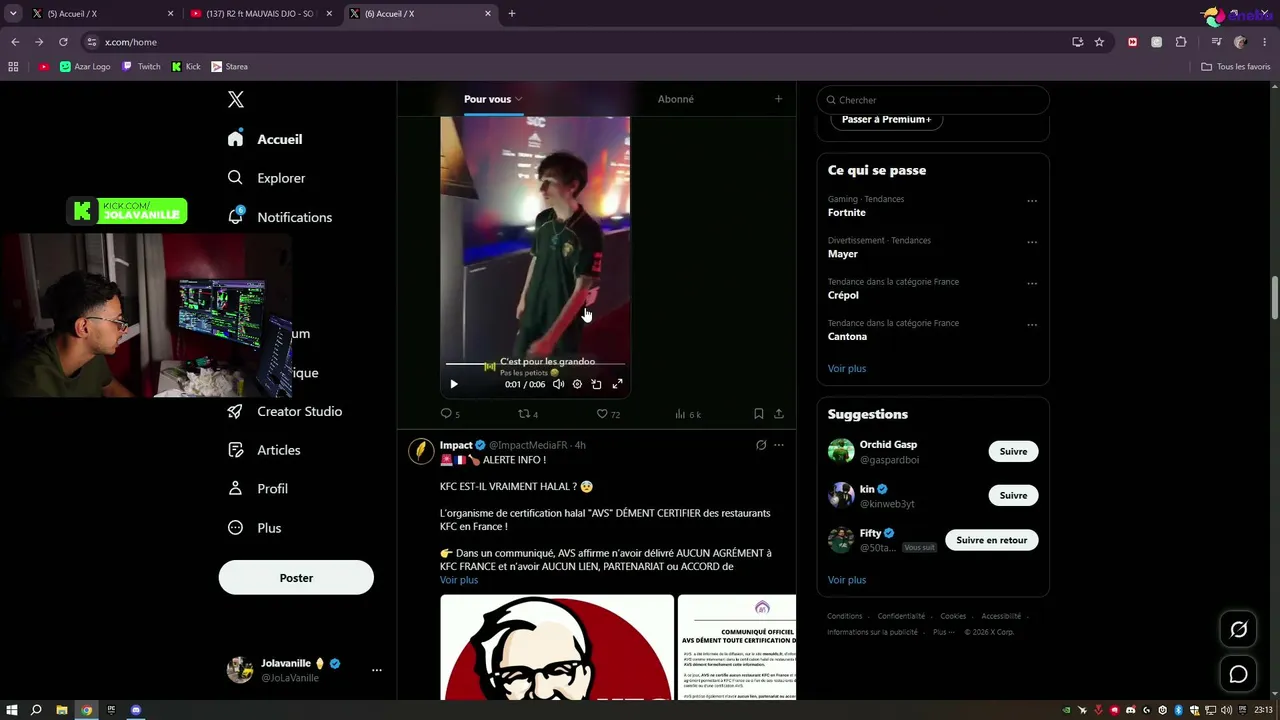The image size is (1280, 720).
Task: Open the Chrome three-dot menu
Action: (1265, 42)
